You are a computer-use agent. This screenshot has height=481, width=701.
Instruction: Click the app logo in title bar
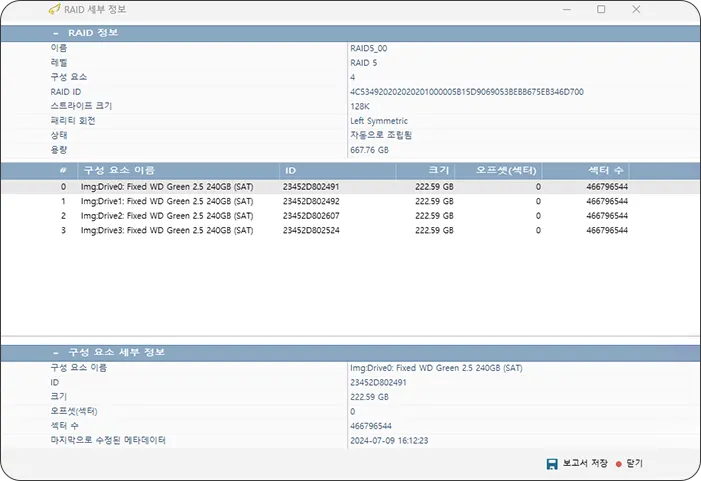click(x=52, y=9)
